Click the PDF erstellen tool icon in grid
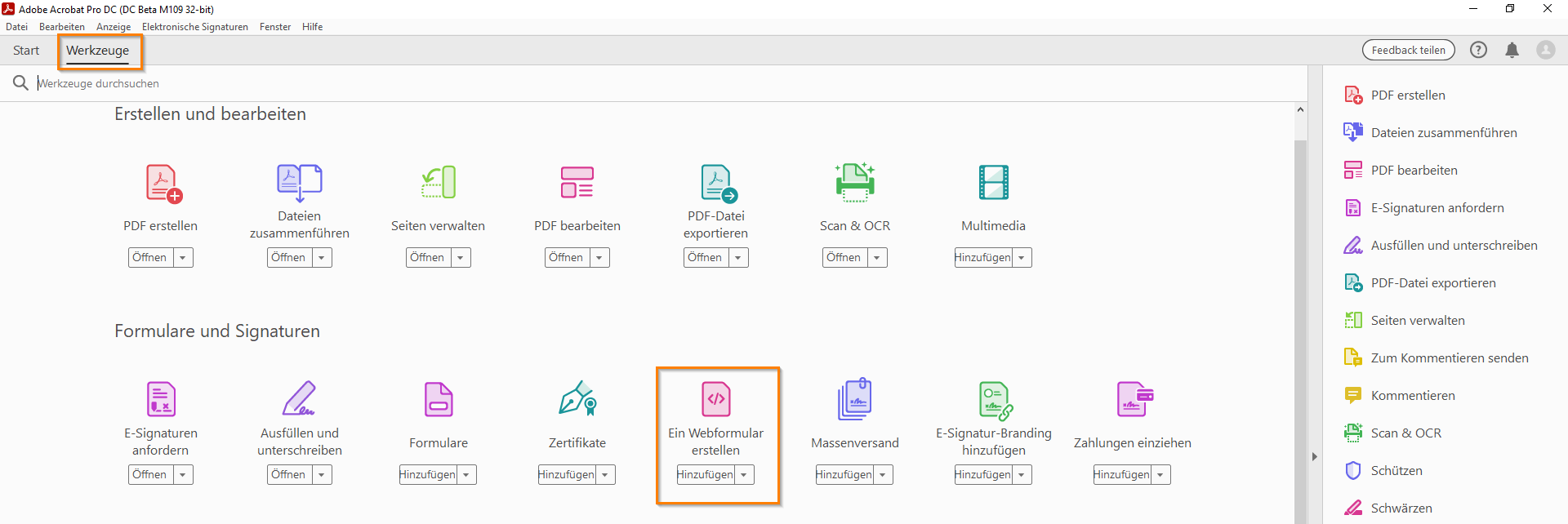The image size is (1568, 524). [163, 183]
